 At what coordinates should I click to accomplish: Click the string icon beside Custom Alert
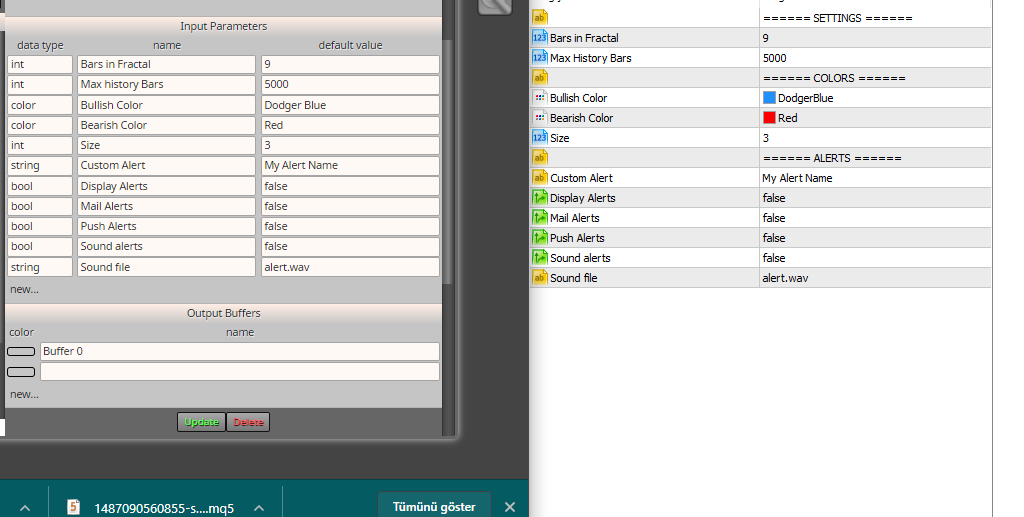[539, 178]
